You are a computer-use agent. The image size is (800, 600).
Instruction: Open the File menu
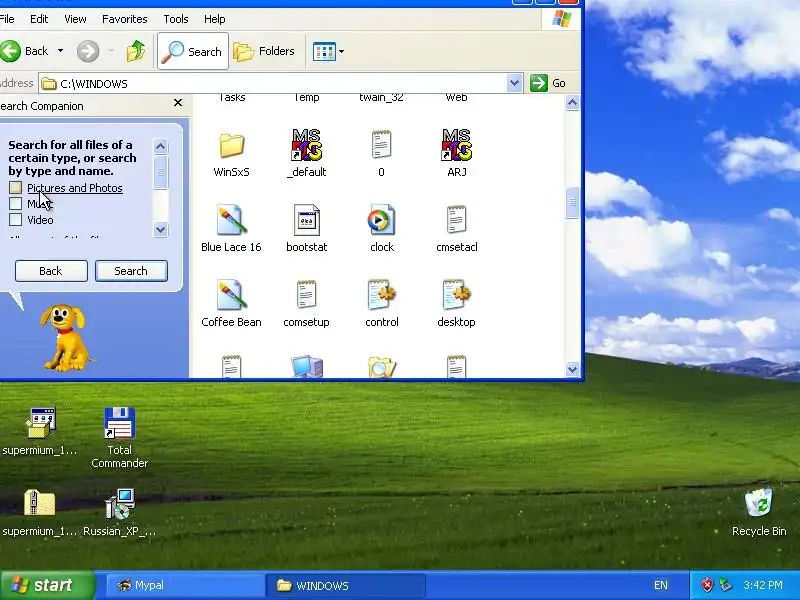[x=7, y=19]
